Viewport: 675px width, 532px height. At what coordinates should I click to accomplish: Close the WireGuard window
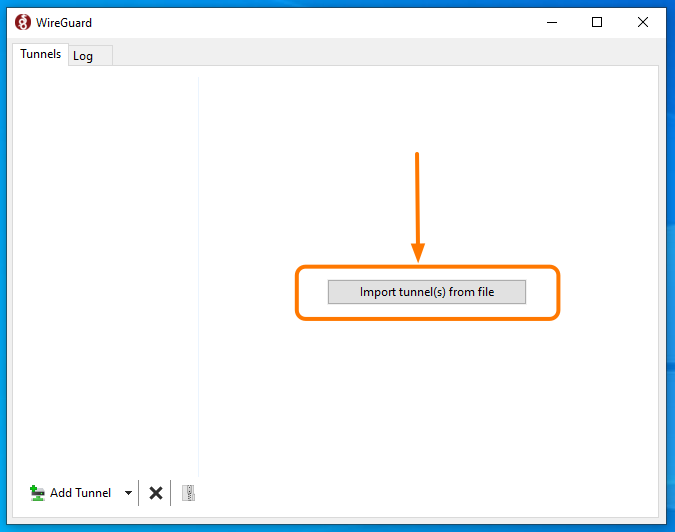click(x=642, y=22)
